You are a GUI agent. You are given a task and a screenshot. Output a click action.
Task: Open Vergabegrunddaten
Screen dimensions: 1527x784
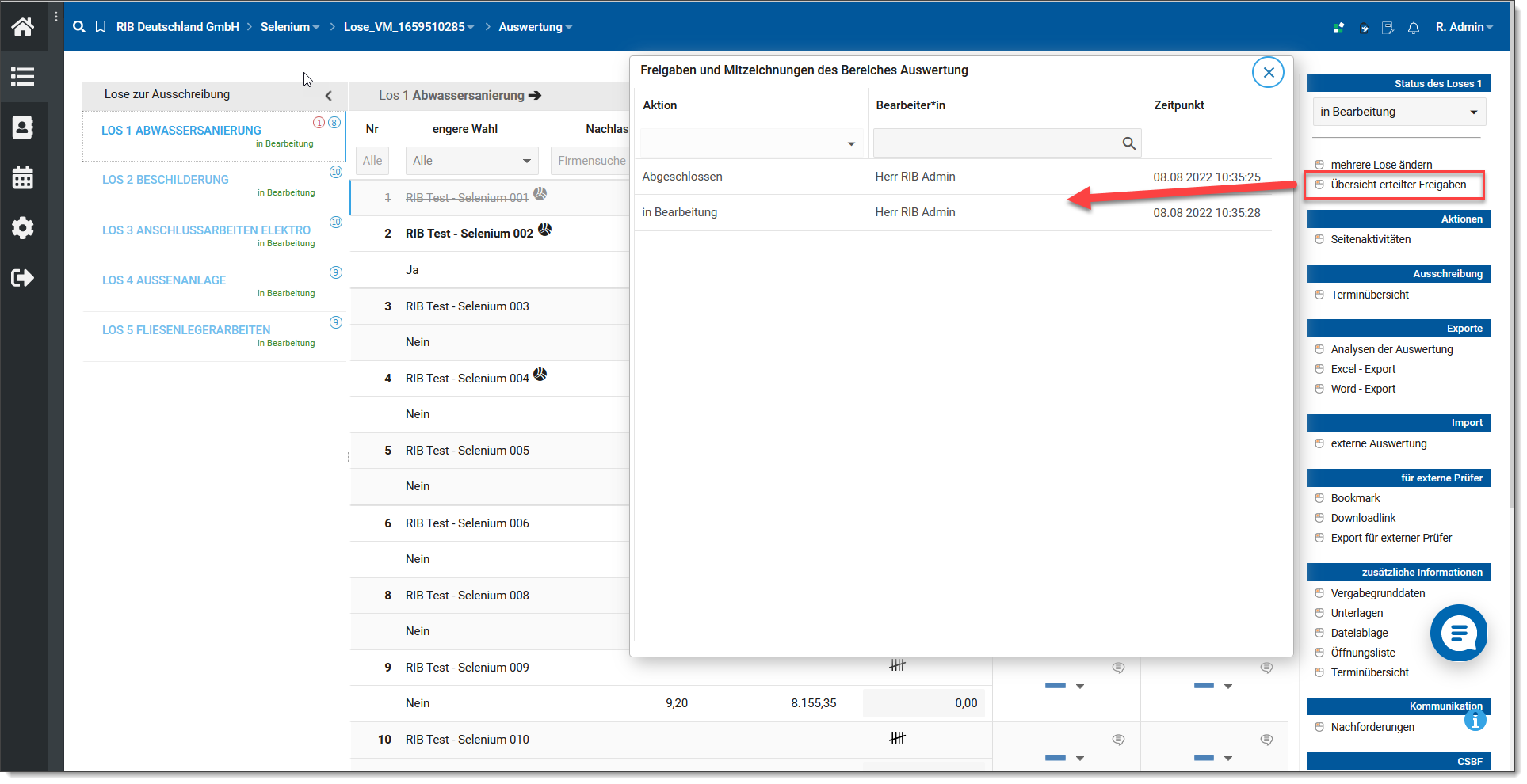pos(1378,593)
